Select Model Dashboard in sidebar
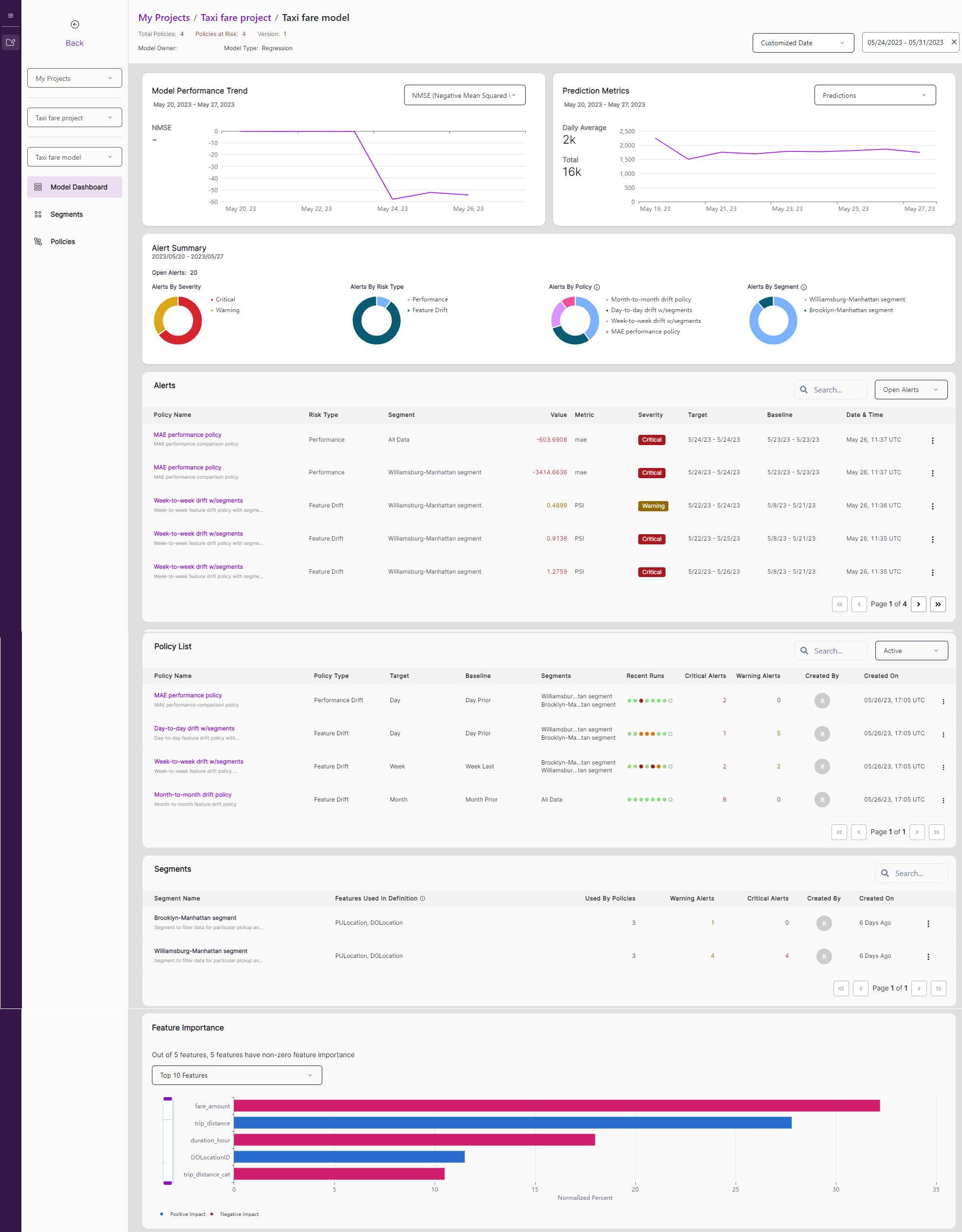Screen dimensions: 962x1232 [74, 187]
